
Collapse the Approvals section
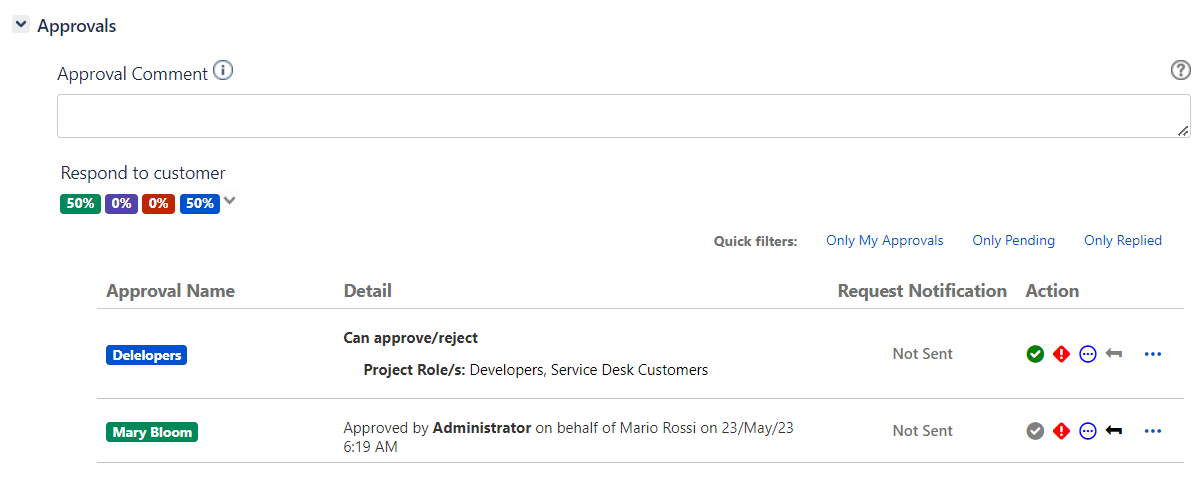21,25
